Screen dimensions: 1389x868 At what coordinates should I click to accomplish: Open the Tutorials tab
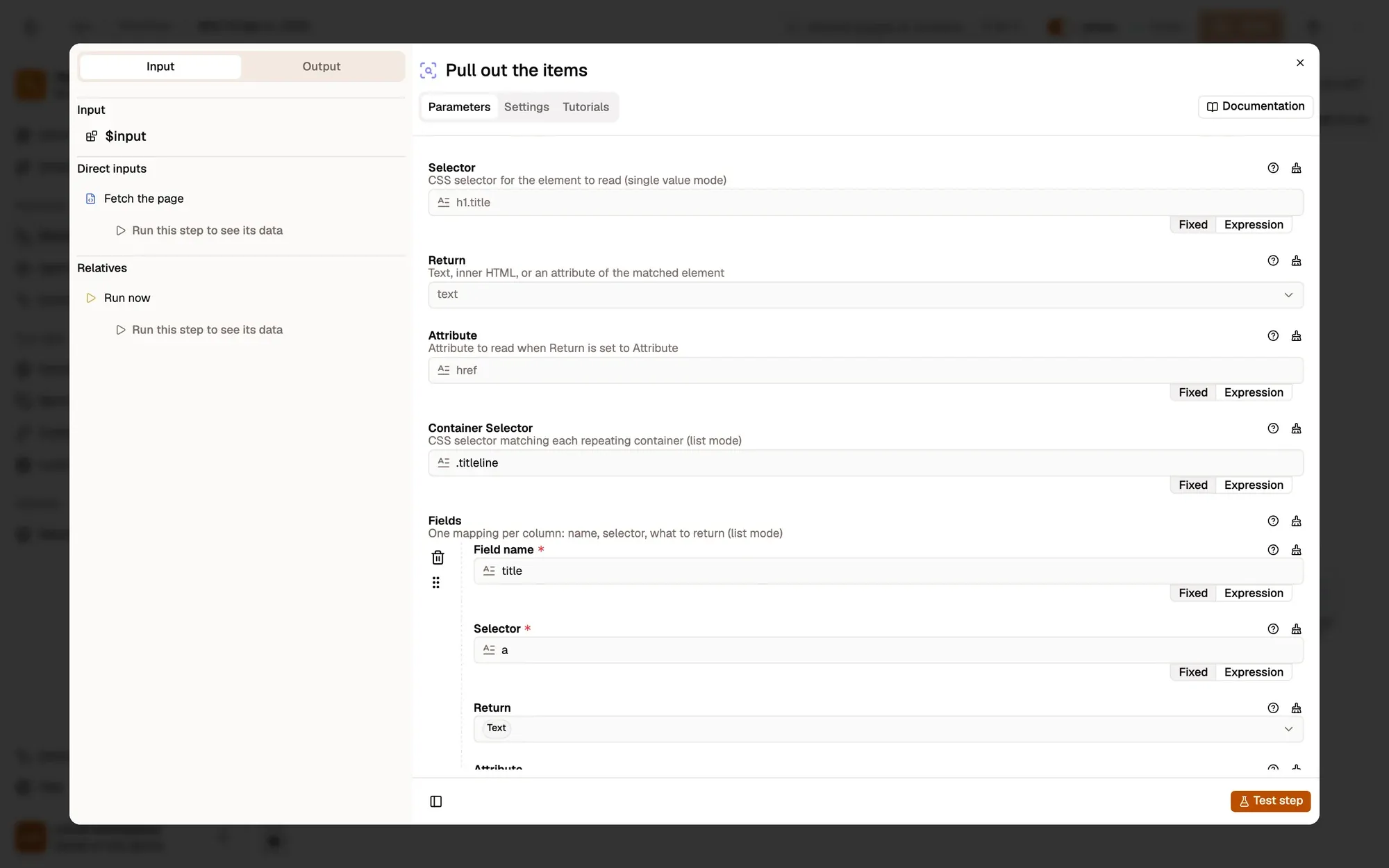click(585, 107)
